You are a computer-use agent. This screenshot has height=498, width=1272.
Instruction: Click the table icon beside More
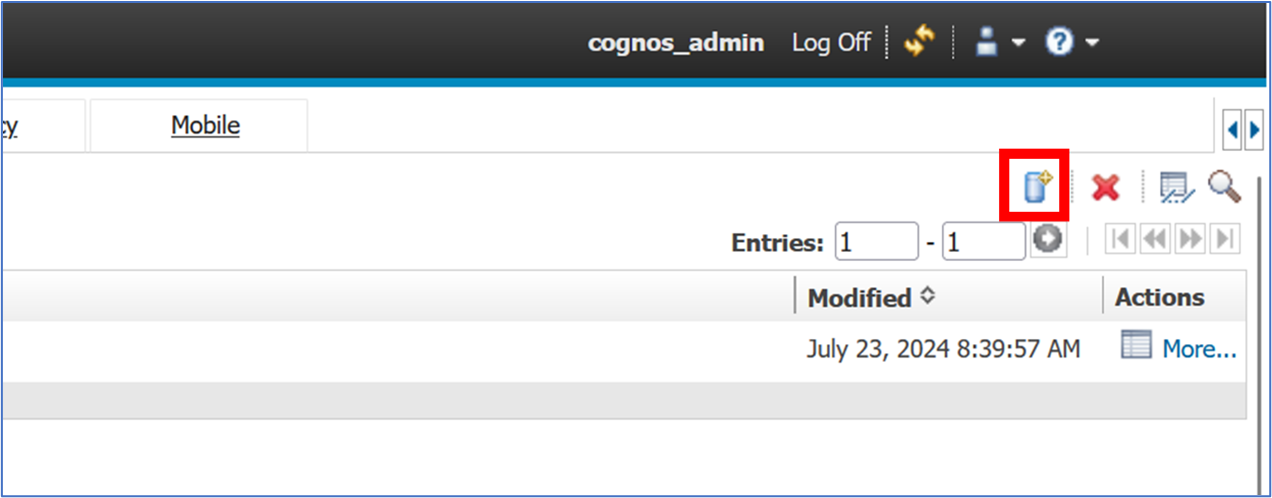[1137, 346]
